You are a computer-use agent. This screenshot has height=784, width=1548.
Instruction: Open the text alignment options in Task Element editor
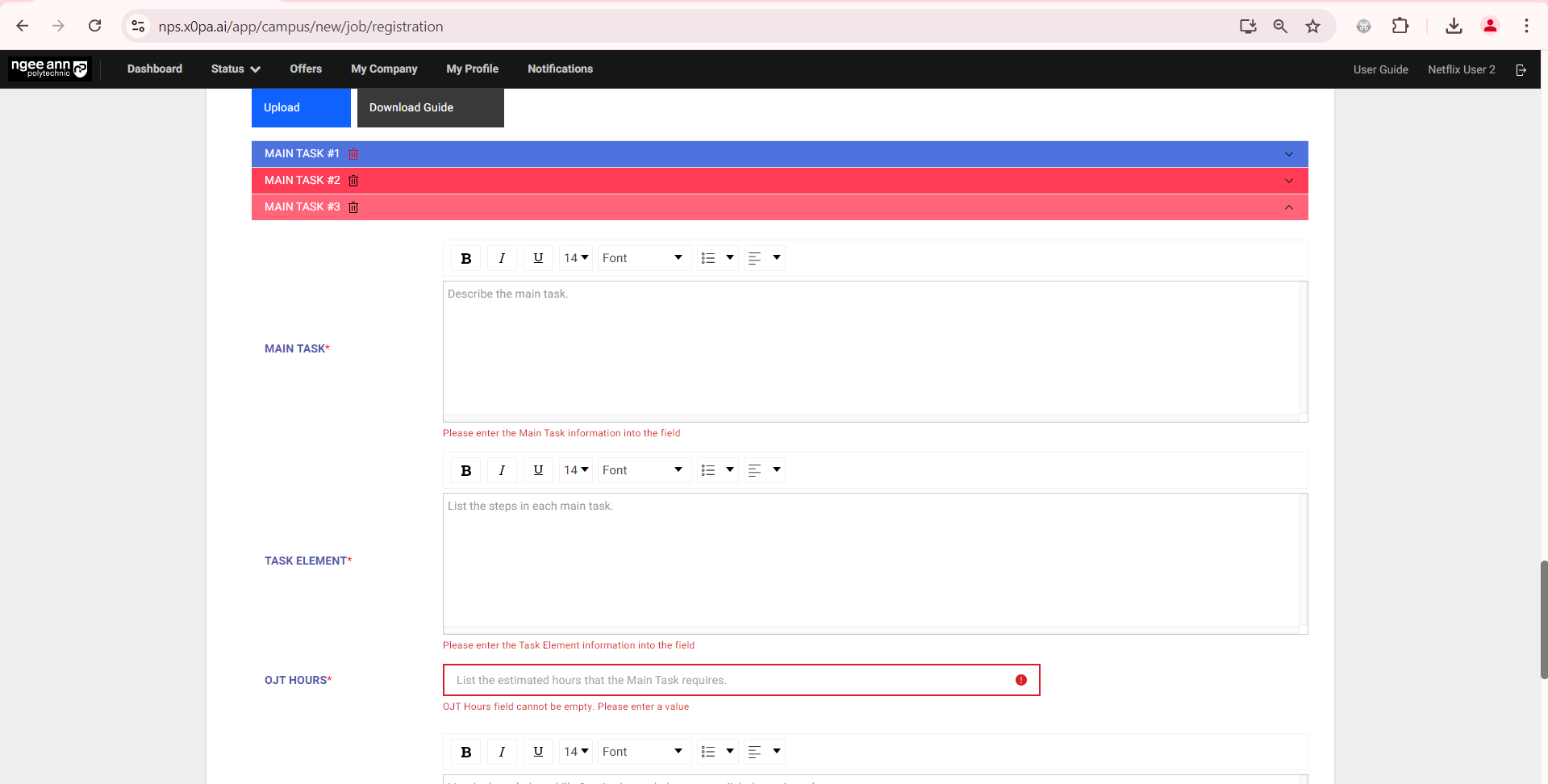(x=763, y=469)
